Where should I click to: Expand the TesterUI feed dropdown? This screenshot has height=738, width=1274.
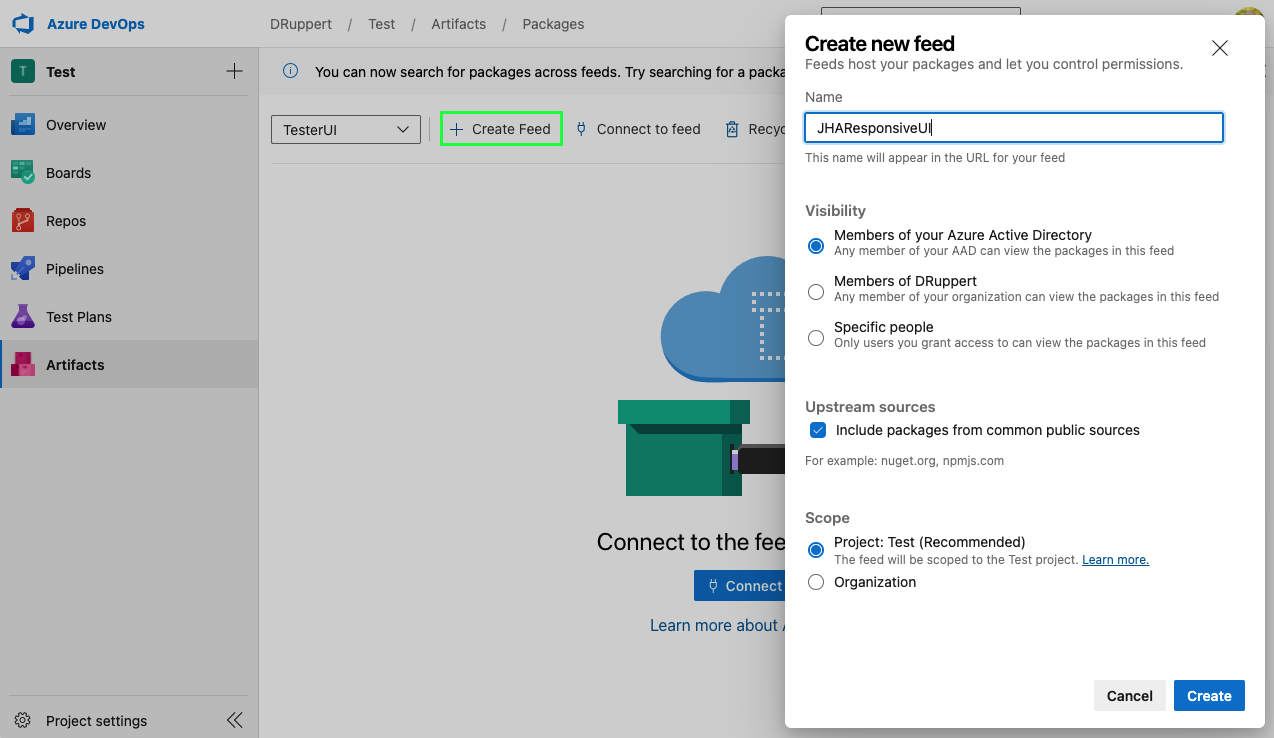pyautogui.click(x=346, y=129)
